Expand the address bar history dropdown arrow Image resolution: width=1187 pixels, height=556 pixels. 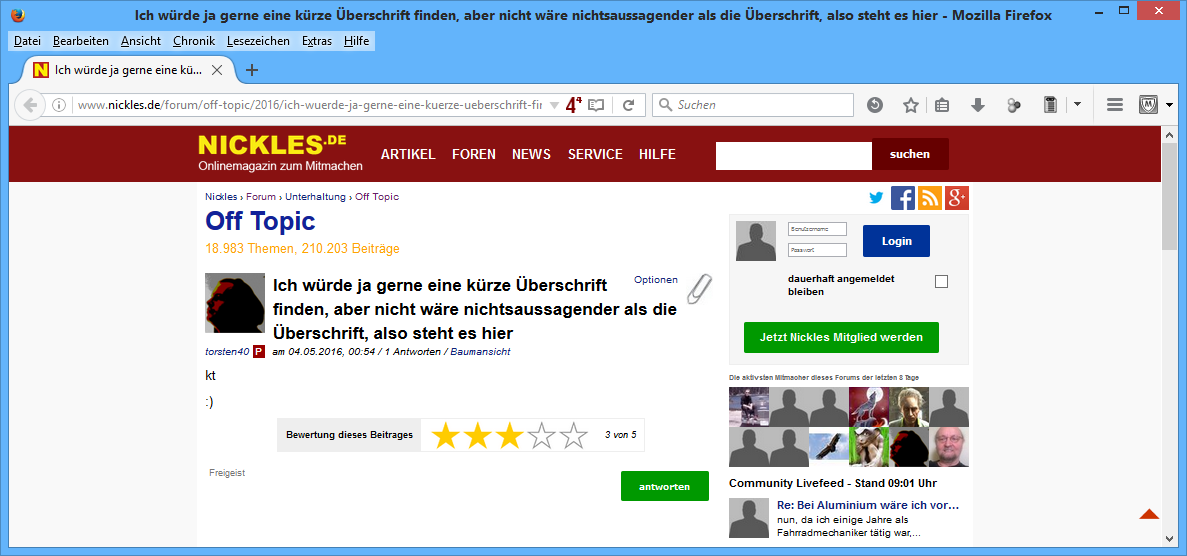pos(555,105)
